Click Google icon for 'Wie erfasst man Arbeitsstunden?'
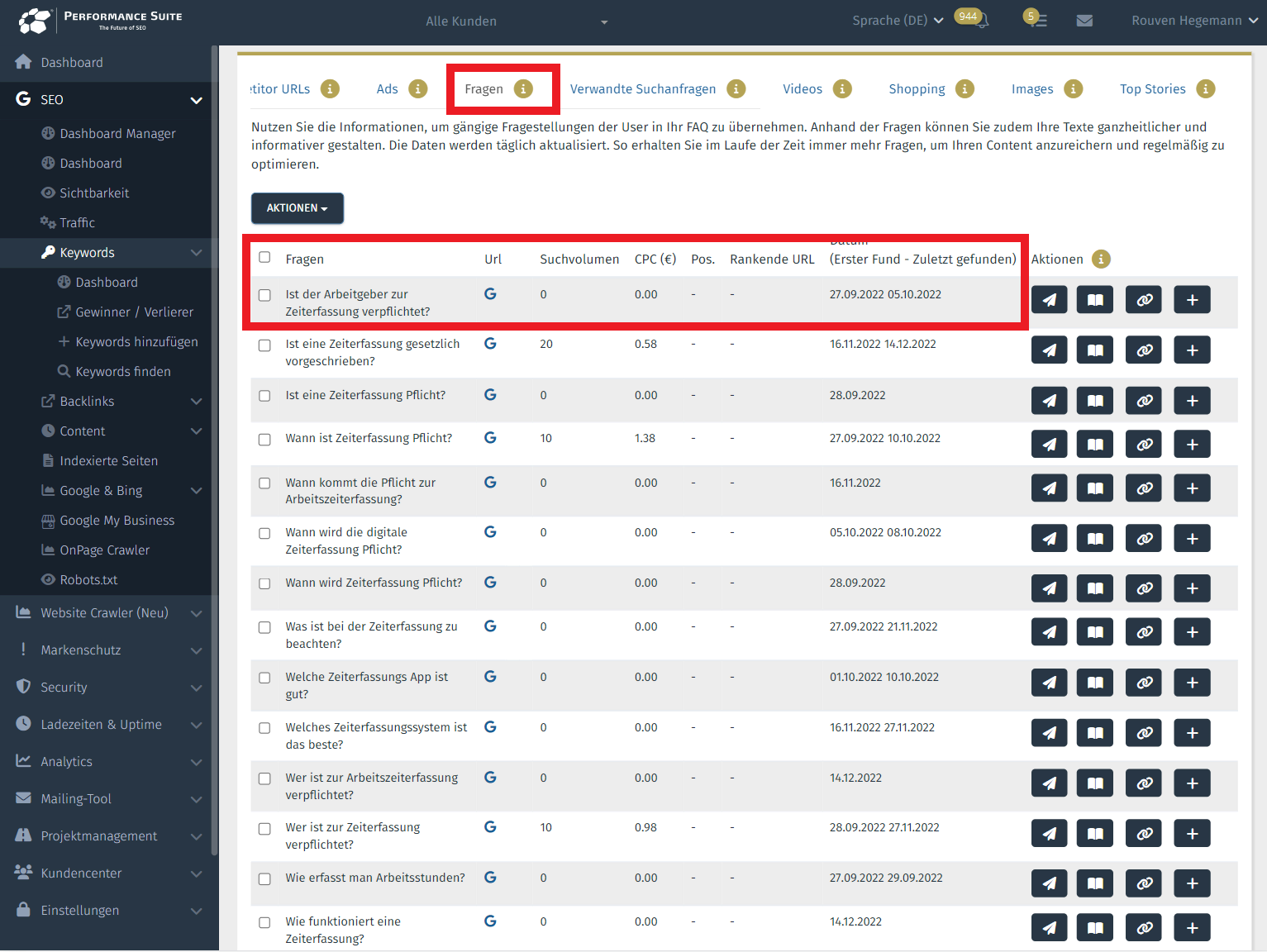The image size is (1267, 952). (490, 878)
